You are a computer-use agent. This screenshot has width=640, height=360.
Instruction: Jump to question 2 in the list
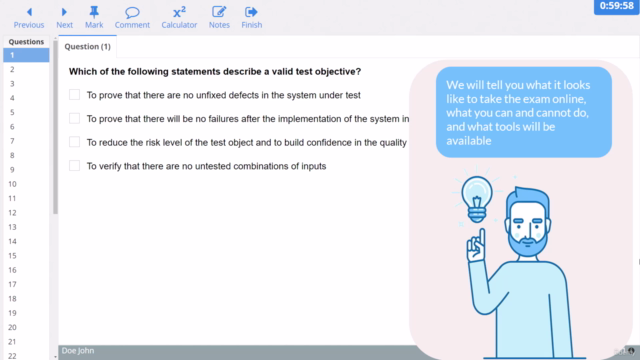tap(26, 69)
